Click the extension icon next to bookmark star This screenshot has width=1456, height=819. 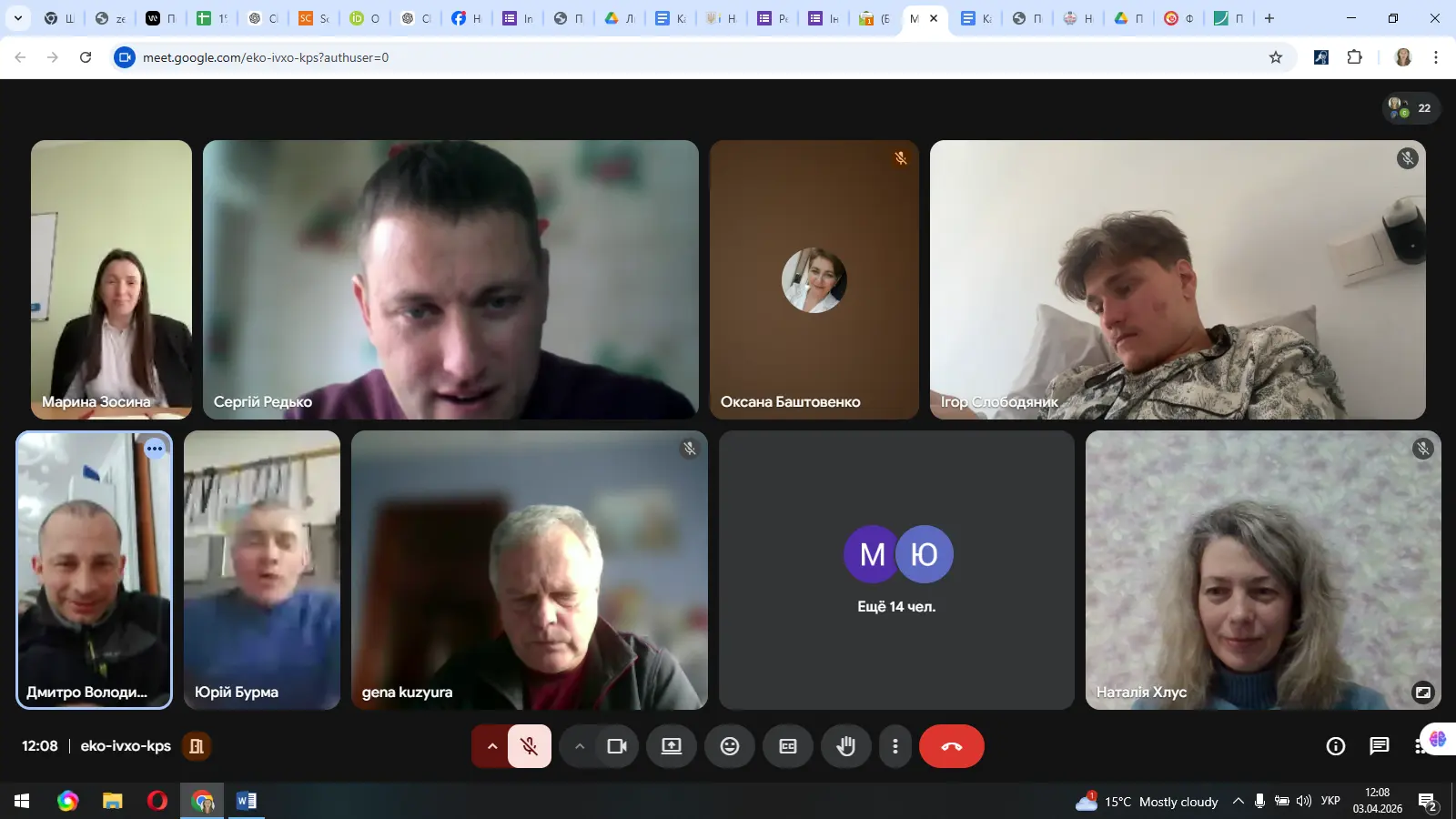pos(1321,57)
